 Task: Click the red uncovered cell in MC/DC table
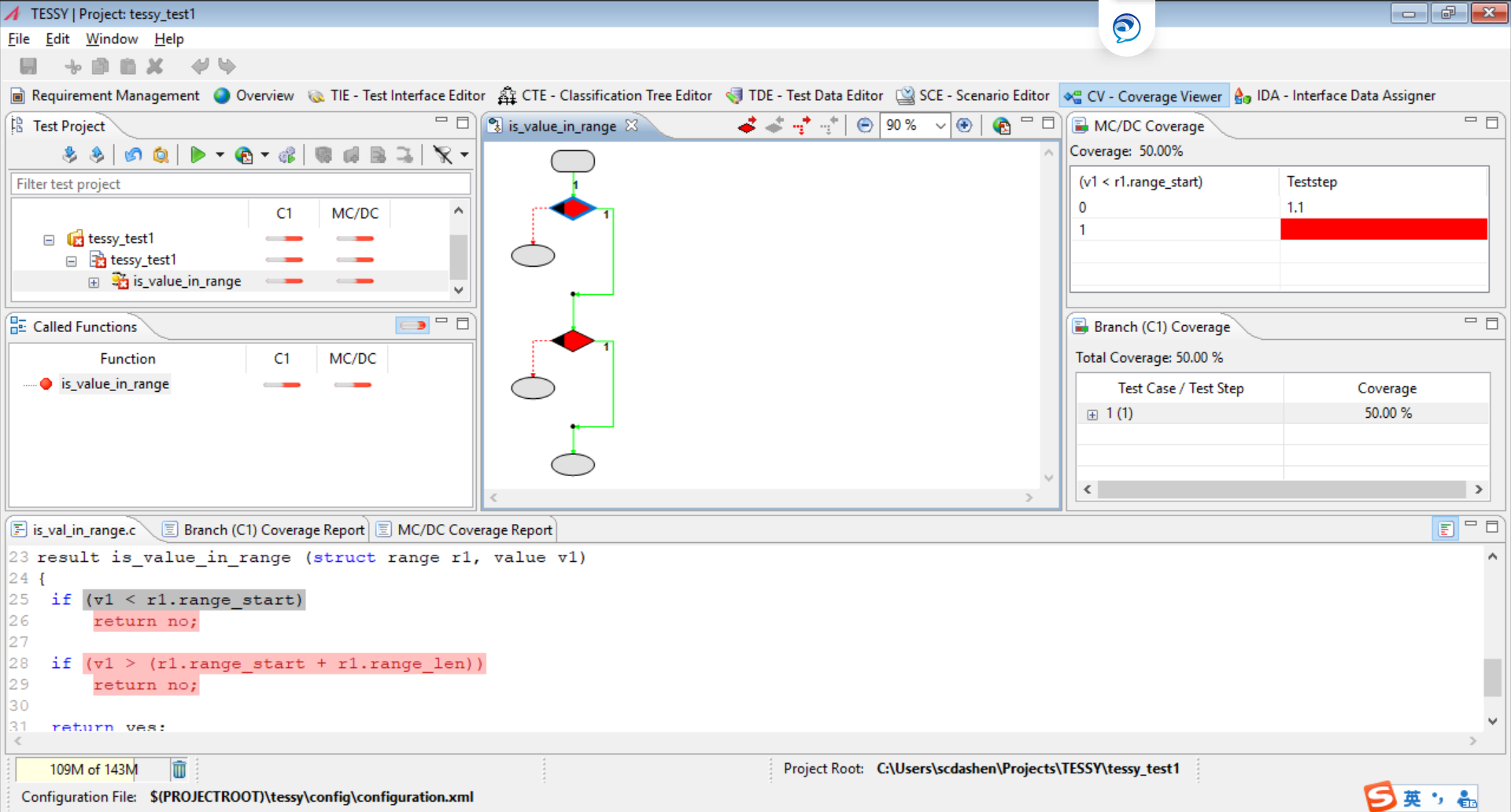pos(1384,229)
